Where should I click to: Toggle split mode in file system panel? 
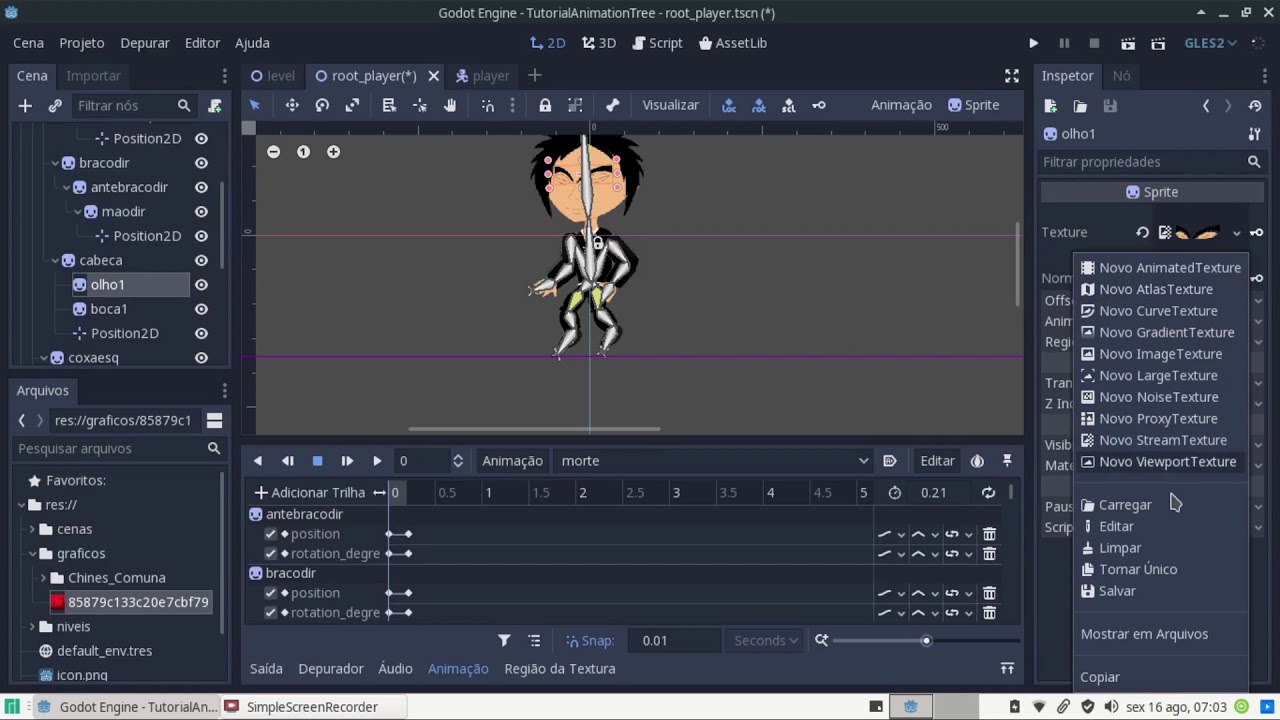[214, 420]
